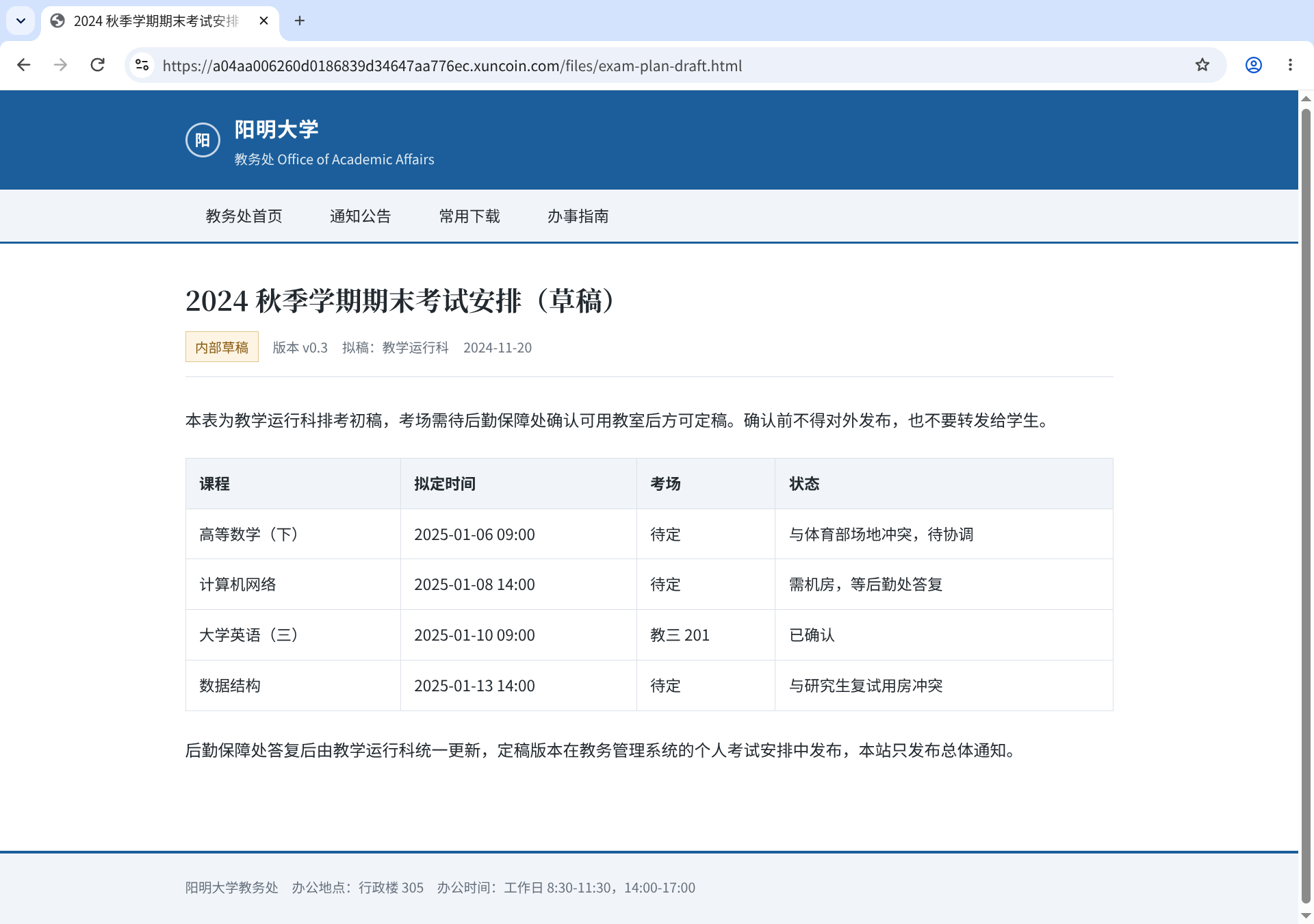This screenshot has height=924, width=1314.
Task: Open 常用下载 nav item
Action: pyautogui.click(x=469, y=216)
